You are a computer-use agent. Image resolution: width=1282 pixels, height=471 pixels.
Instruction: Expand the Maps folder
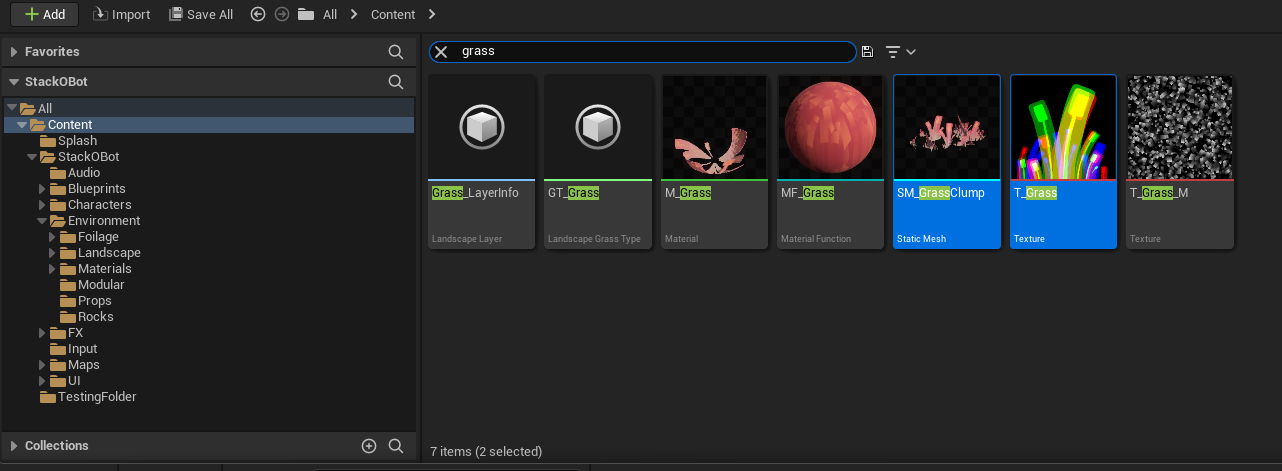[42, 365]
